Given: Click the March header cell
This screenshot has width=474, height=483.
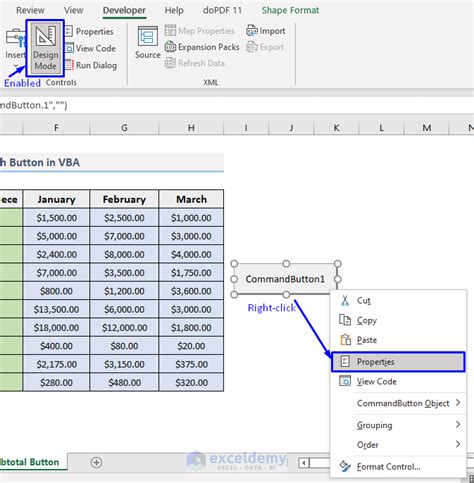Looking at the screenshot, I should pos(191,199).
